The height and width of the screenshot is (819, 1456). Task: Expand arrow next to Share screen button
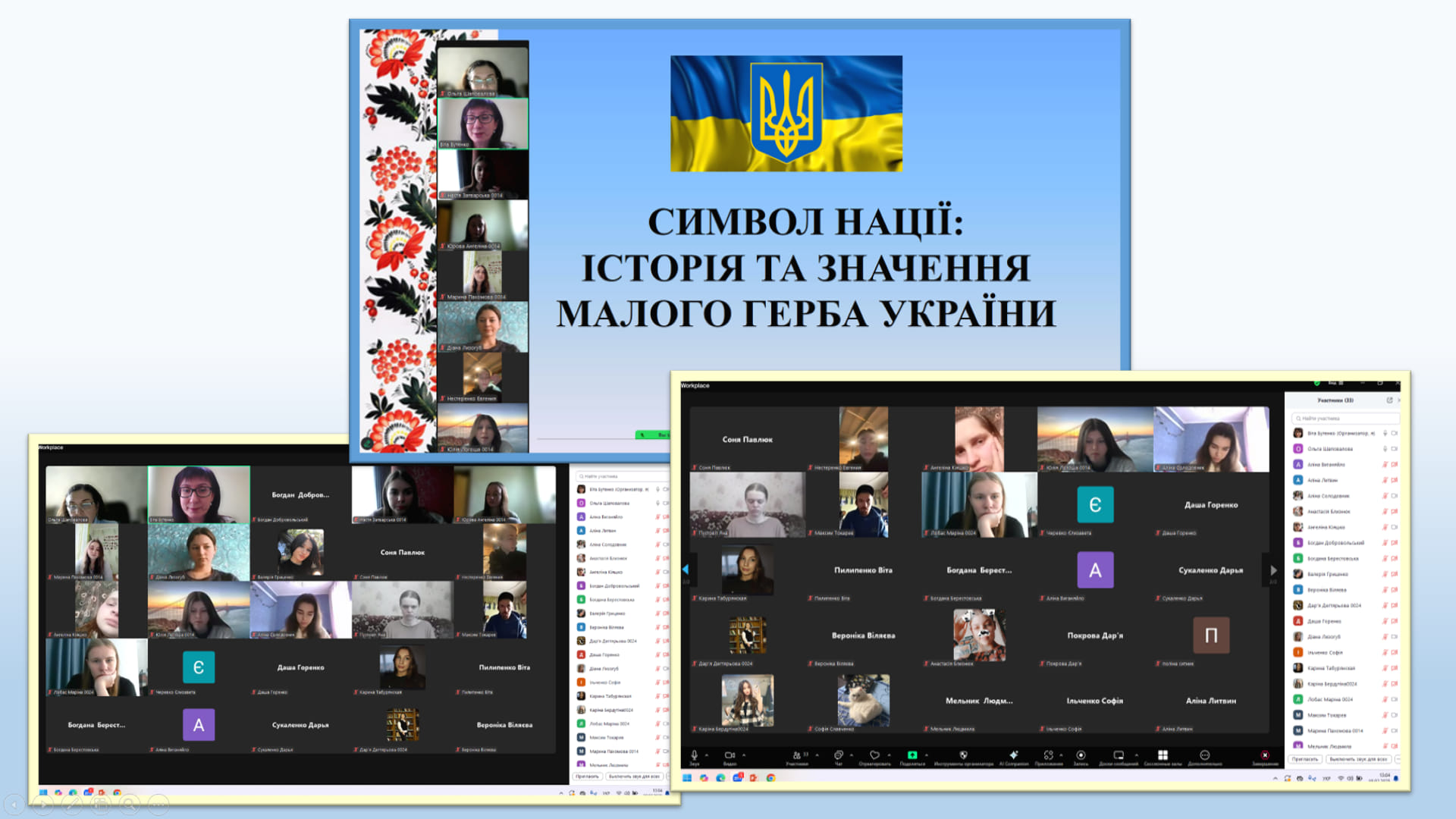coord(926,755)
